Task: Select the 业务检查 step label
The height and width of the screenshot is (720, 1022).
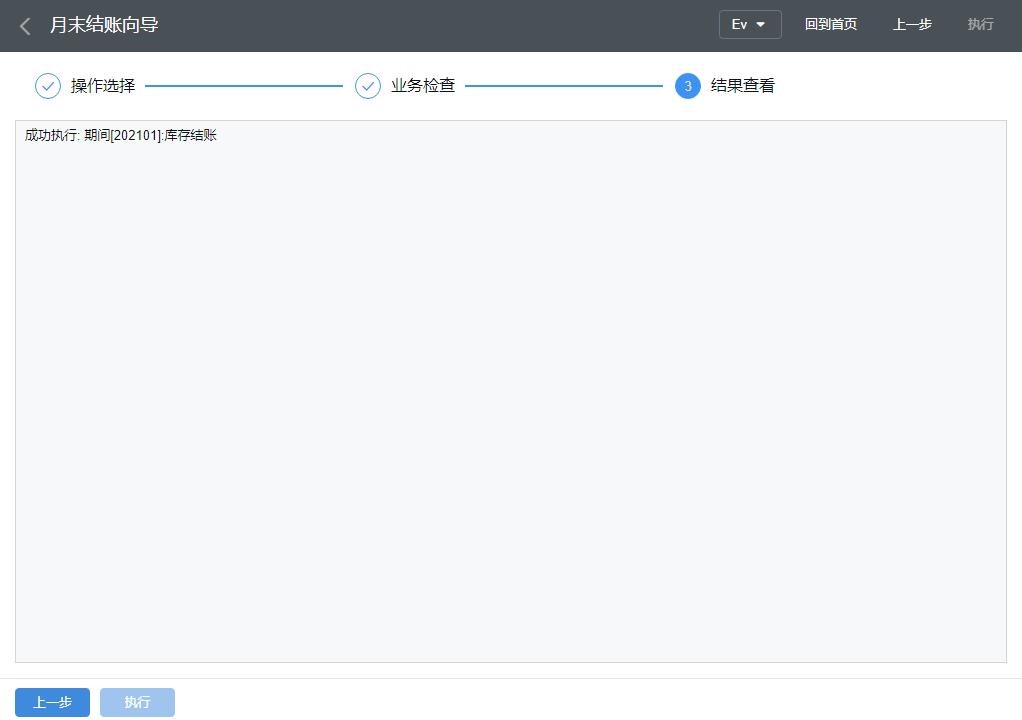Action: coord(423,86)
